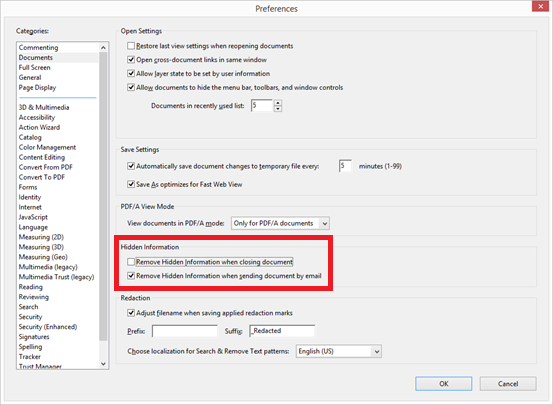Click the Cancel button
This screenshot has width=553, height=405.
508,384
